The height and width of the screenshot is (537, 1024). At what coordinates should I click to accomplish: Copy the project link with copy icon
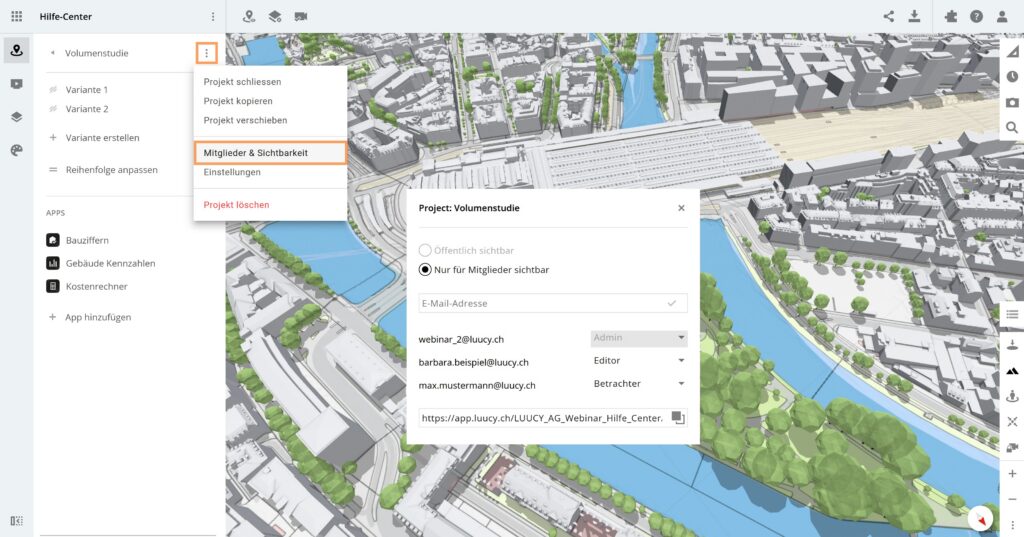[x=677, y=417]
